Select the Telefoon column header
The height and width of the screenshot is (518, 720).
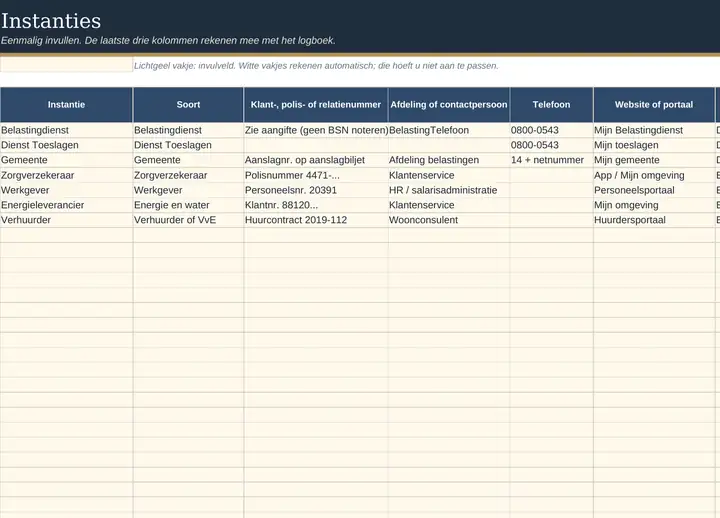(551, 105)
